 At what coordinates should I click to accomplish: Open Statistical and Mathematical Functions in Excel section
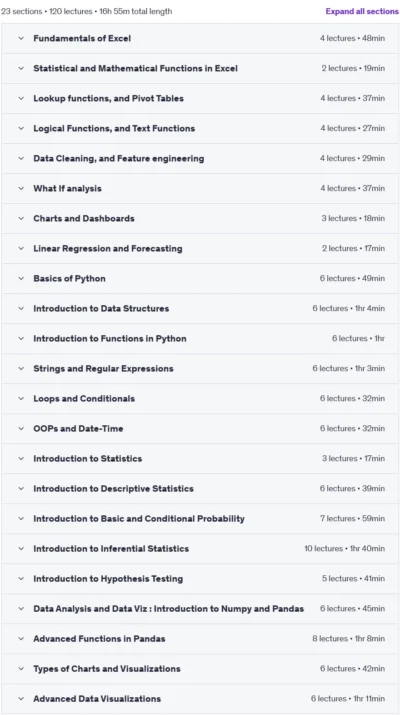coord(200,68)
